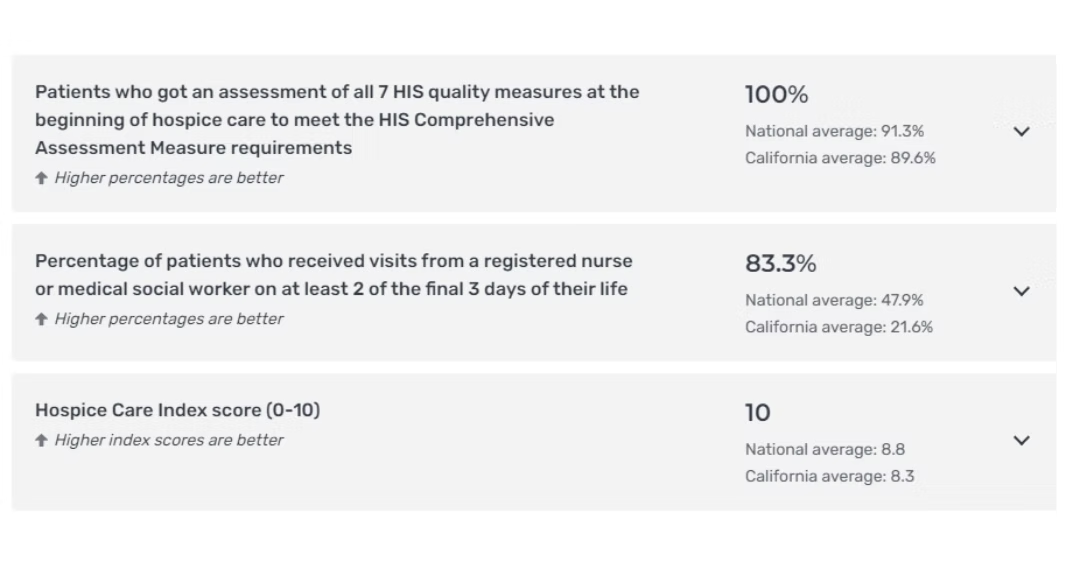The width and height of the screenshot is (1080, 572).
Task: Click the up arrow under Hospice Care Index
Action: pyautogui.click(x=41, y=440)
